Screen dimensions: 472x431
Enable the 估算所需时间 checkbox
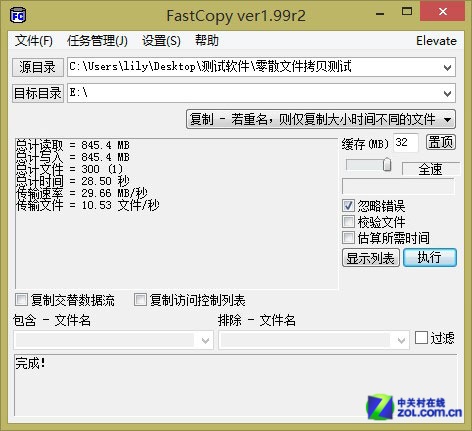(x=348, y=238)
